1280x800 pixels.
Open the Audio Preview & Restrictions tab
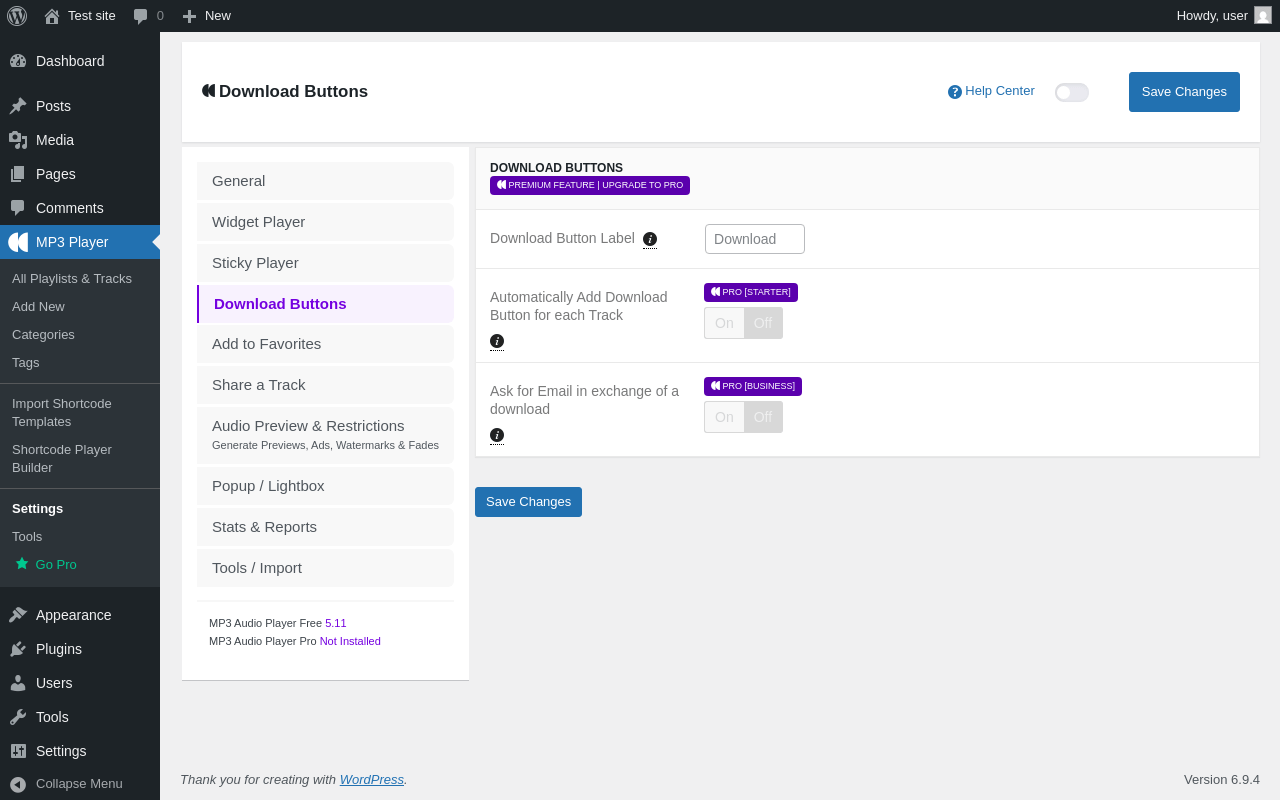(x=325, y=435)
